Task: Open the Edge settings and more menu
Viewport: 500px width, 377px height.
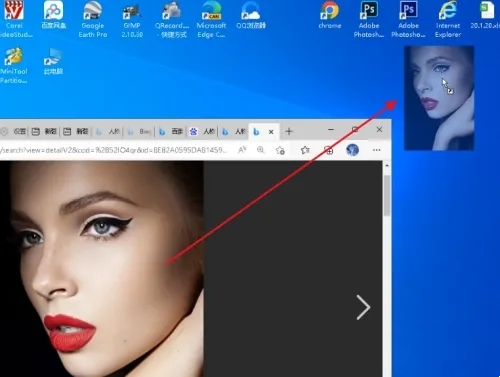Action: pos(377,150)
